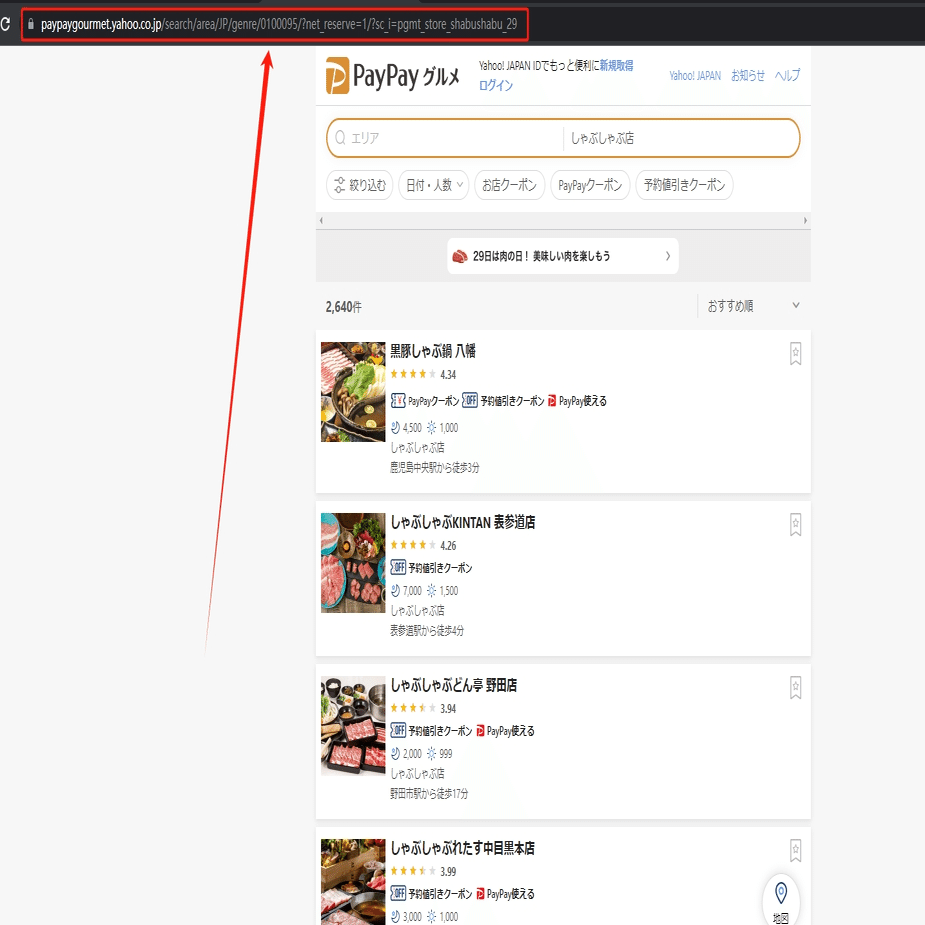The image size is (925, 925).
Task: Click 鹿児島中央駅から徒歩3分 text
Action: (435, 468)
